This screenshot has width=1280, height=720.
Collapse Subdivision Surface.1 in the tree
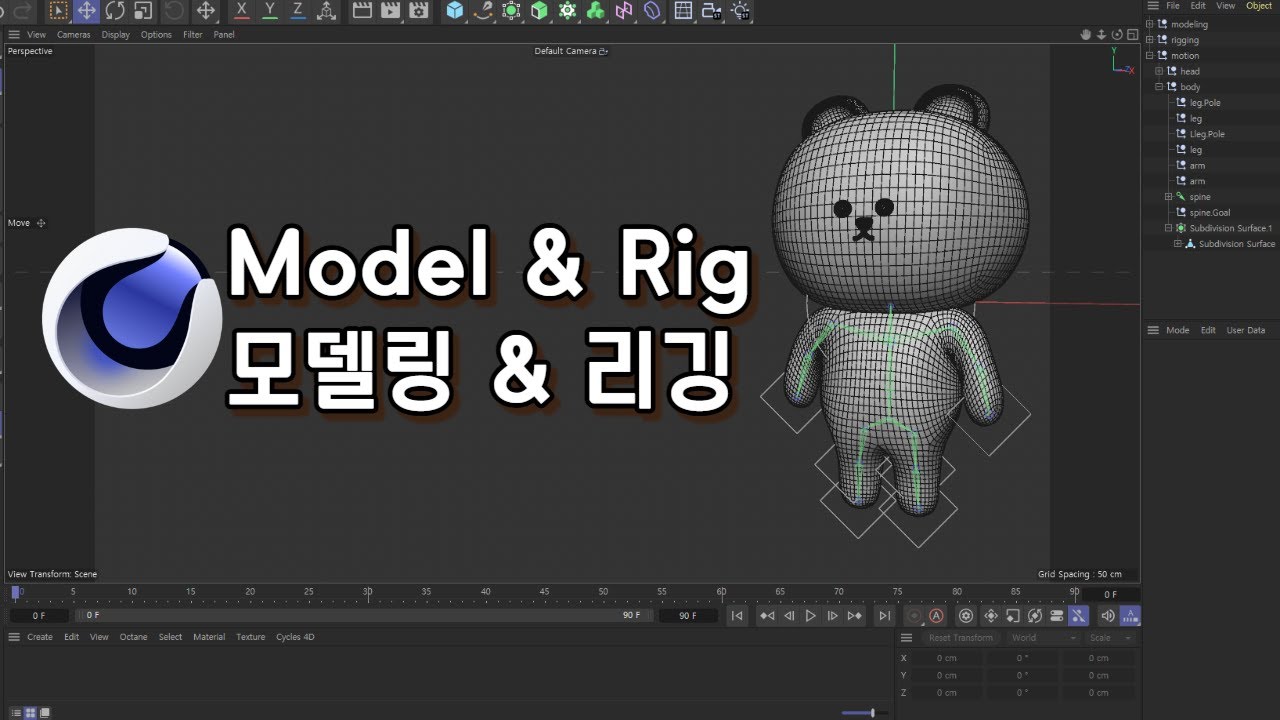coord(1168,228)
